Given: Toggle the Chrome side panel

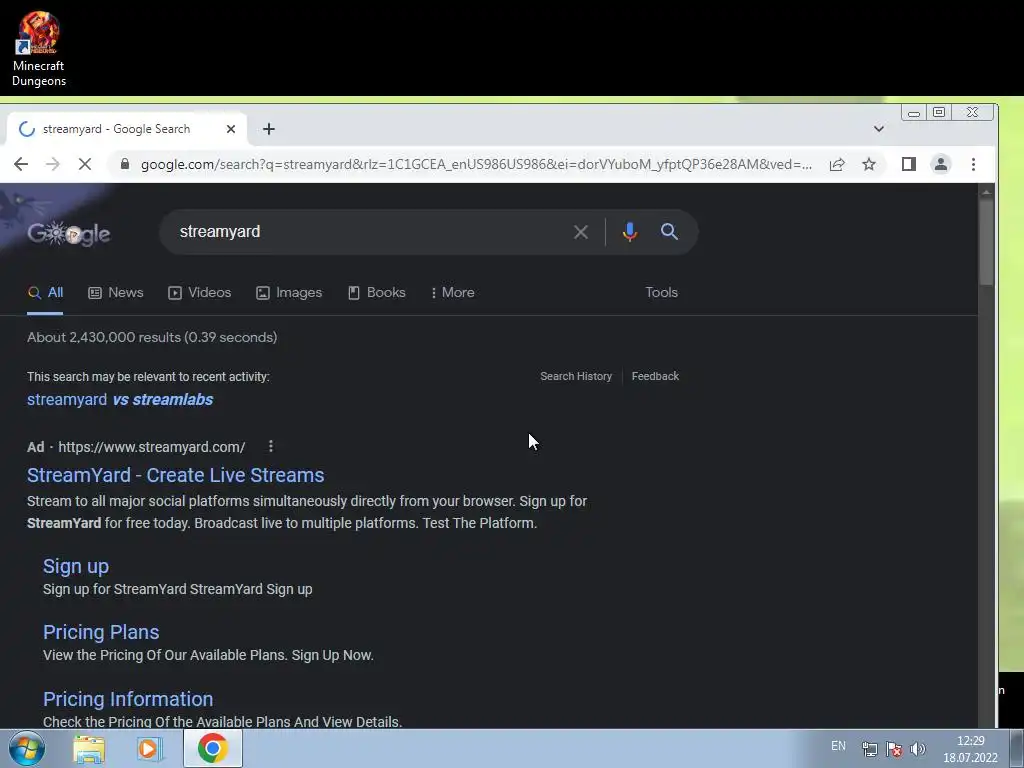Looking at the screenshot, I should click(x=908, y=164).
